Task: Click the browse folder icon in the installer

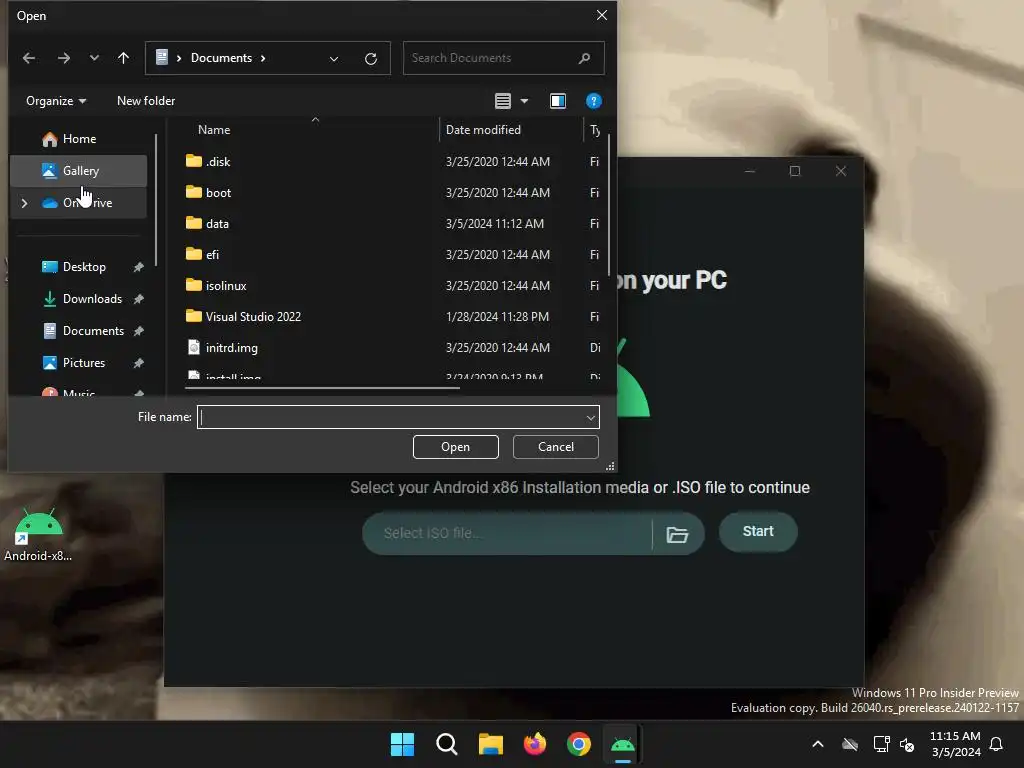Action: 677,534
